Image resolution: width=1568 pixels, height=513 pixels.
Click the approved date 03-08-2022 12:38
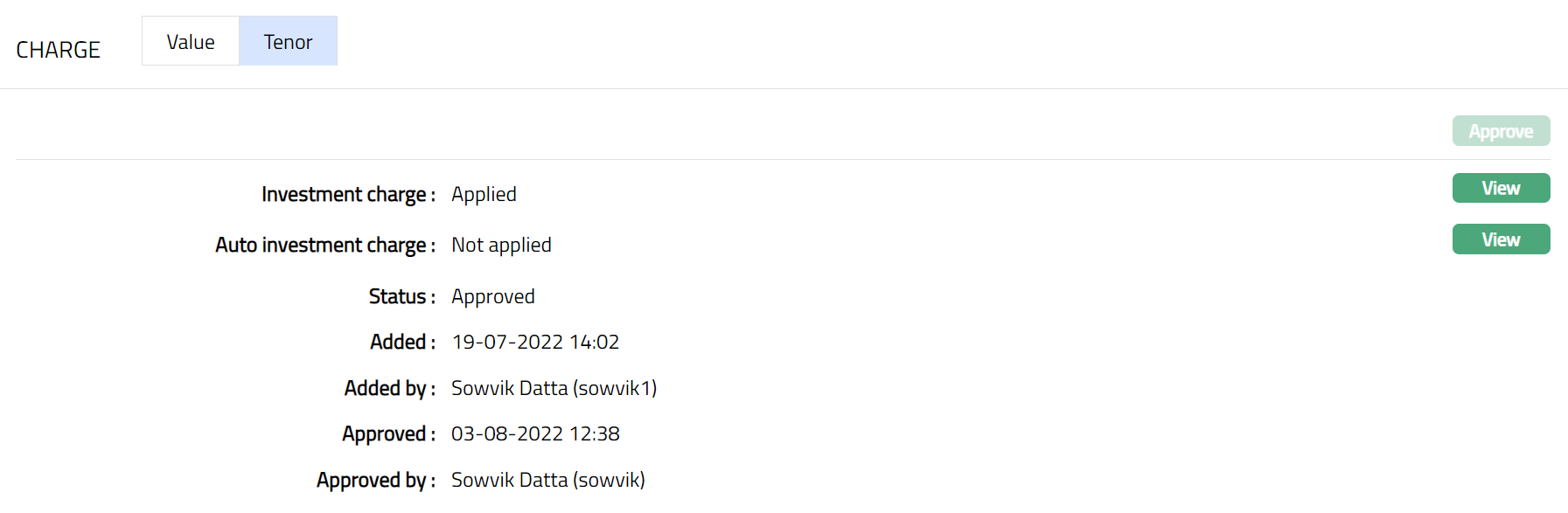tap(535, 433)
